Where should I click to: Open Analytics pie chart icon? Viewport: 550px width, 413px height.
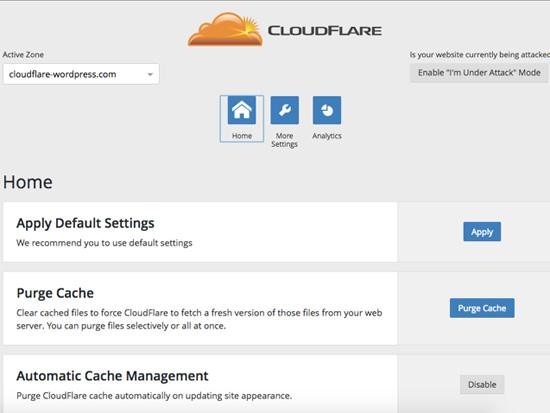[x=327, y=110]
